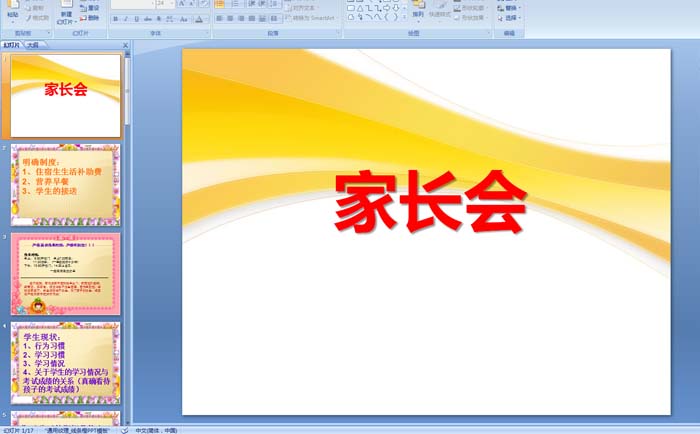Image resolution: width=700 pixels, height=434 pixels.
Task: Select the left brace shape
Action: [x=387, y=17]
